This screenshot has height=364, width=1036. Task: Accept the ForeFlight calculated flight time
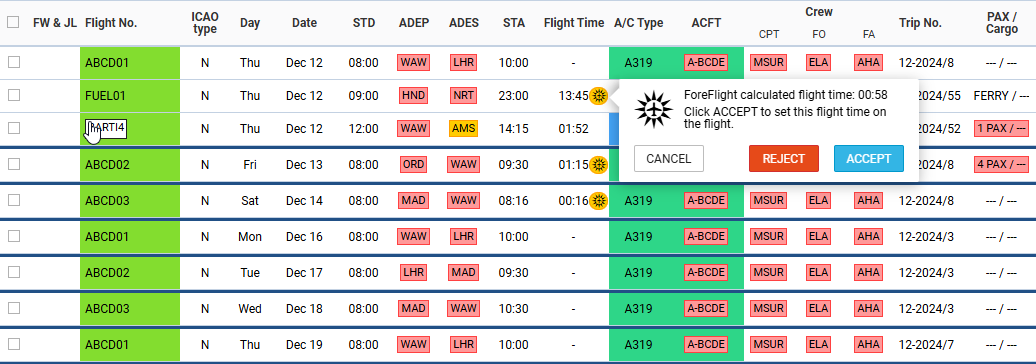coord(869,159)
